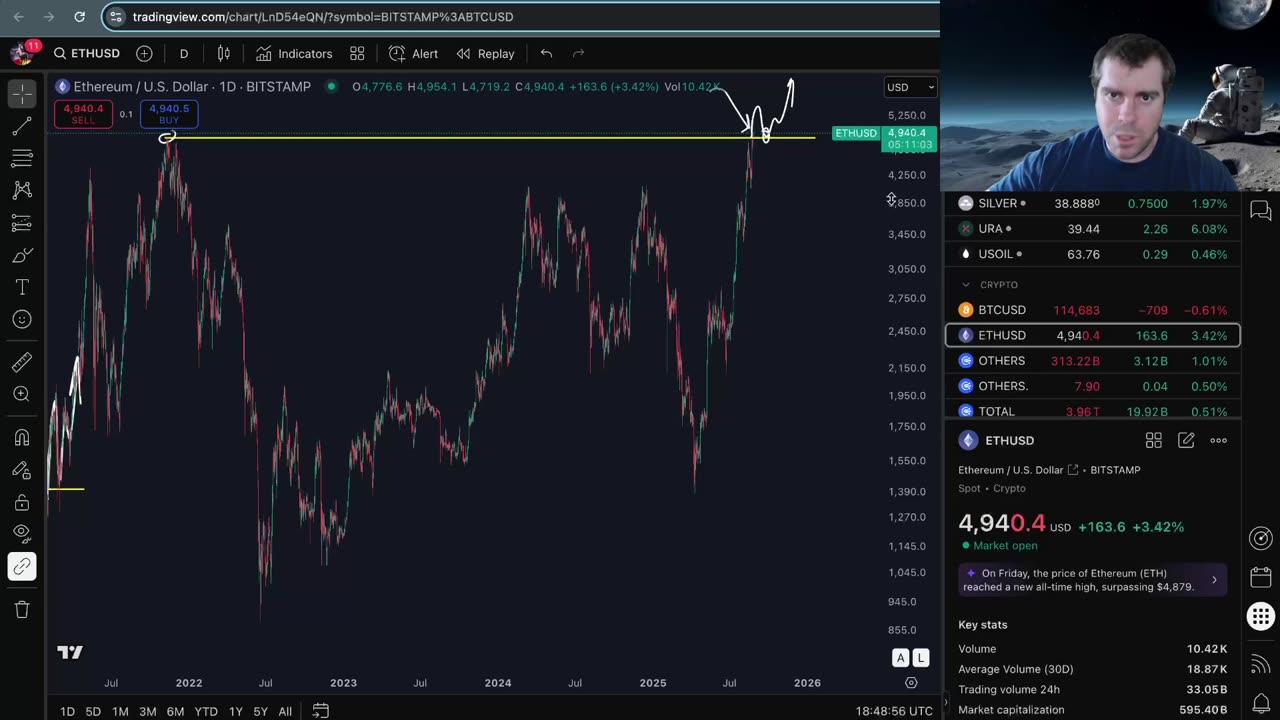Image resolution: width=1280 pixels, height=720 pixels.
Task: Reload the browser page
Action: pos(80,17)
